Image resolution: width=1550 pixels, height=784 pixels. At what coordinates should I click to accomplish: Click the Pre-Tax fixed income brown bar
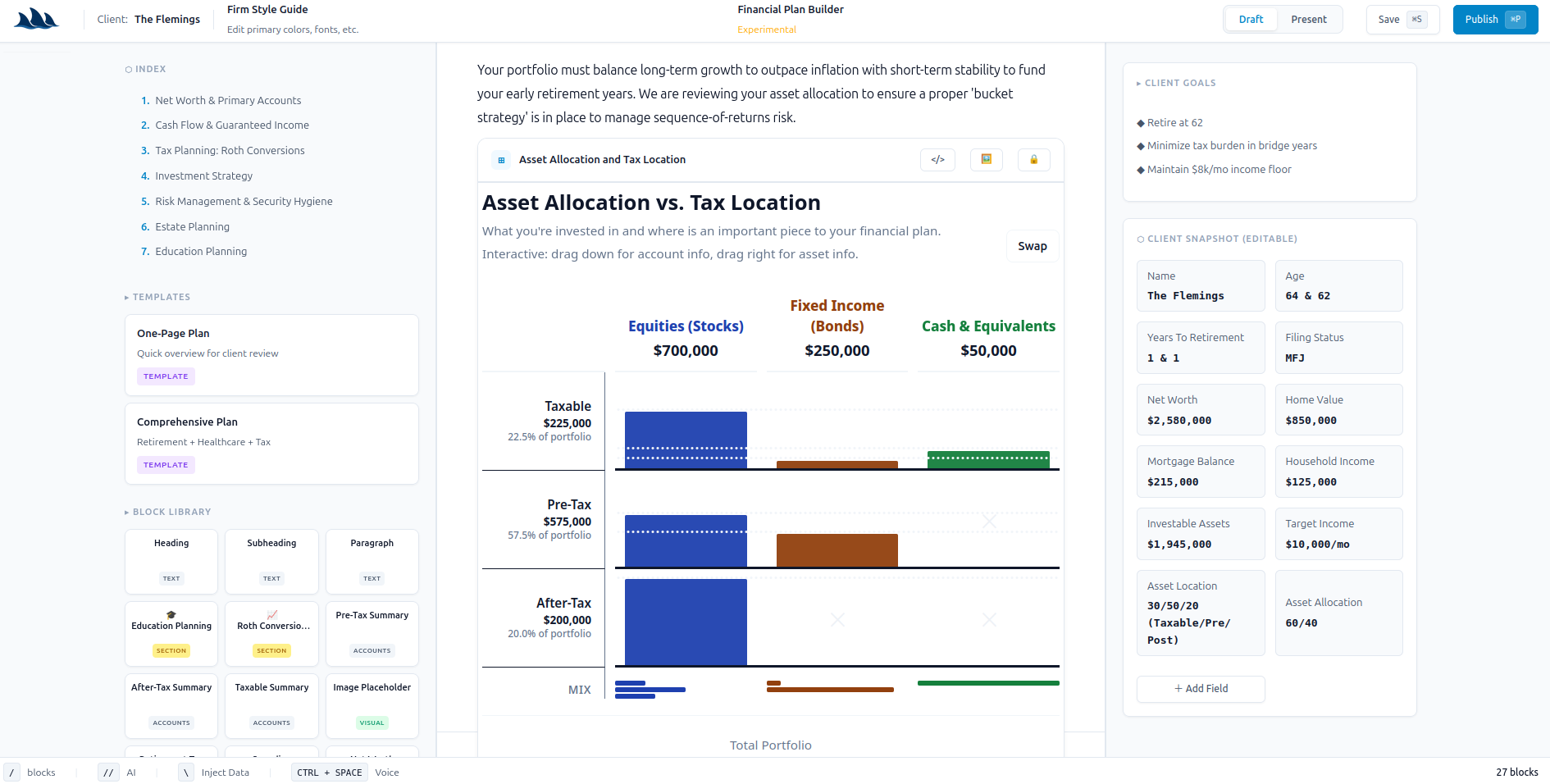click(x=837, y=550)
